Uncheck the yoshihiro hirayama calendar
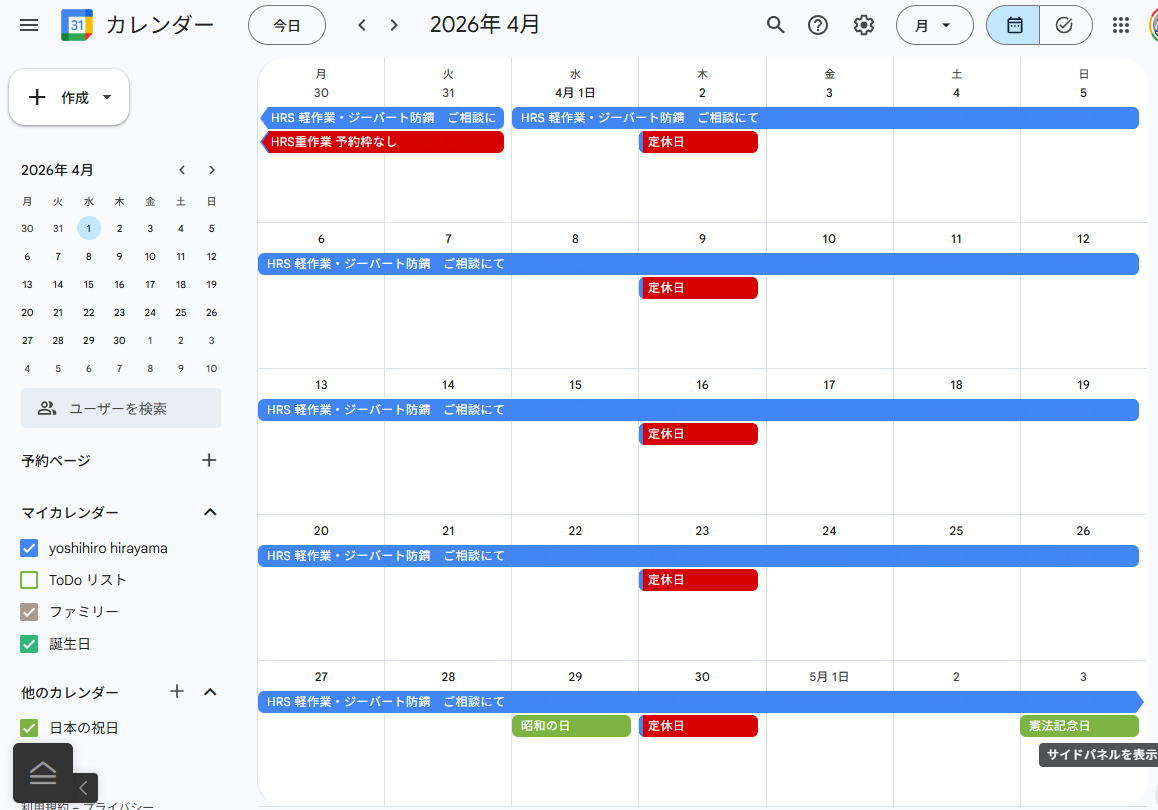The width and height of the screenshot is (1158, 810). pos(29,548)
